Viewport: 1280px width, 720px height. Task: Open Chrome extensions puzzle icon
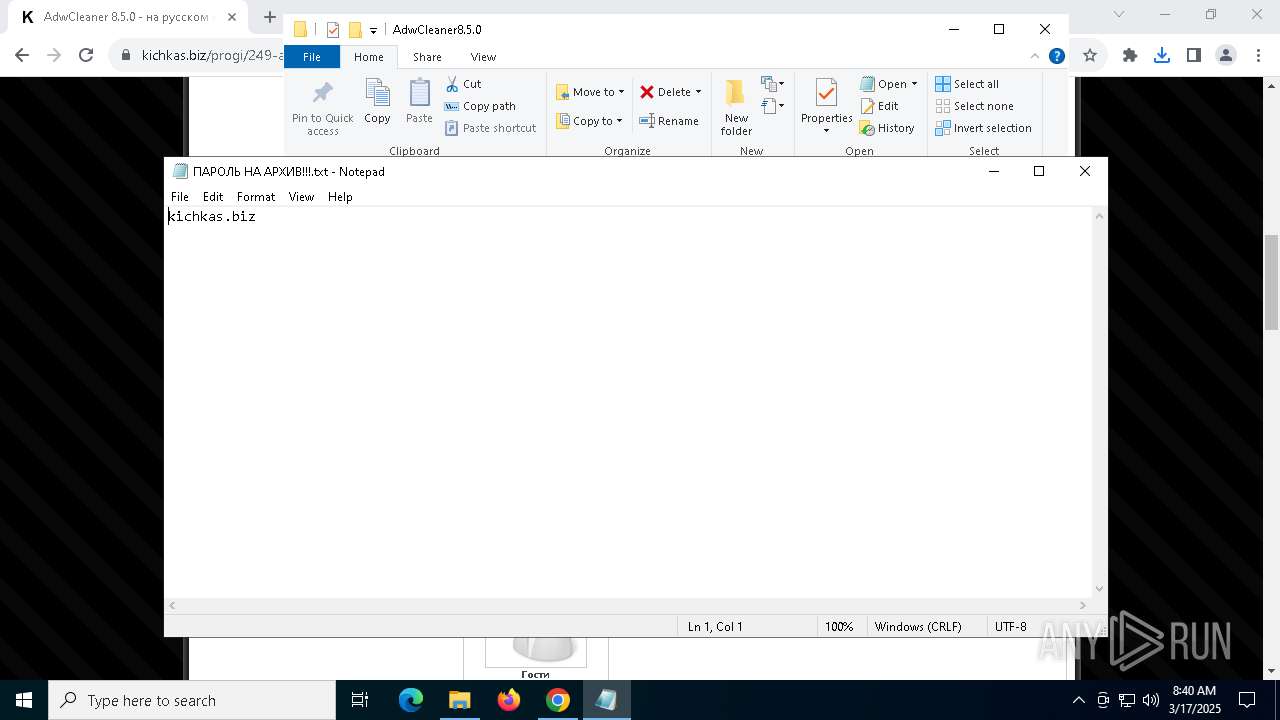(x=1130, y=56)
